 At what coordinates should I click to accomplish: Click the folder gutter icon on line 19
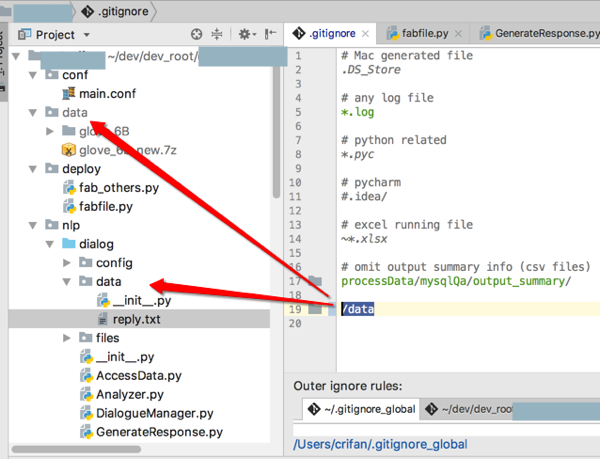coord(315,309)
